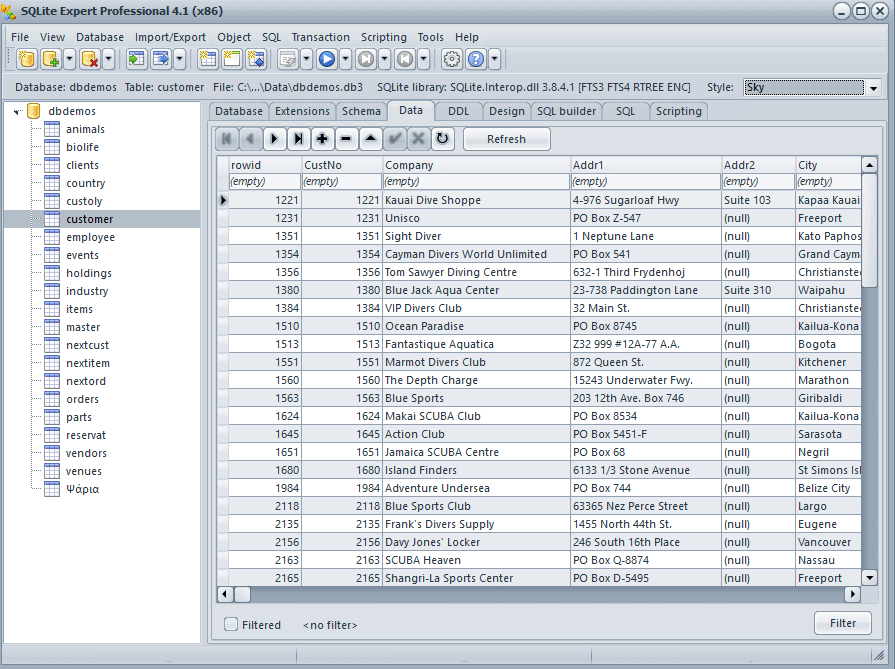Click the grey step-forward toolbar icon
The width and height of the screenshot is (895, 669).
coord(366,59)
